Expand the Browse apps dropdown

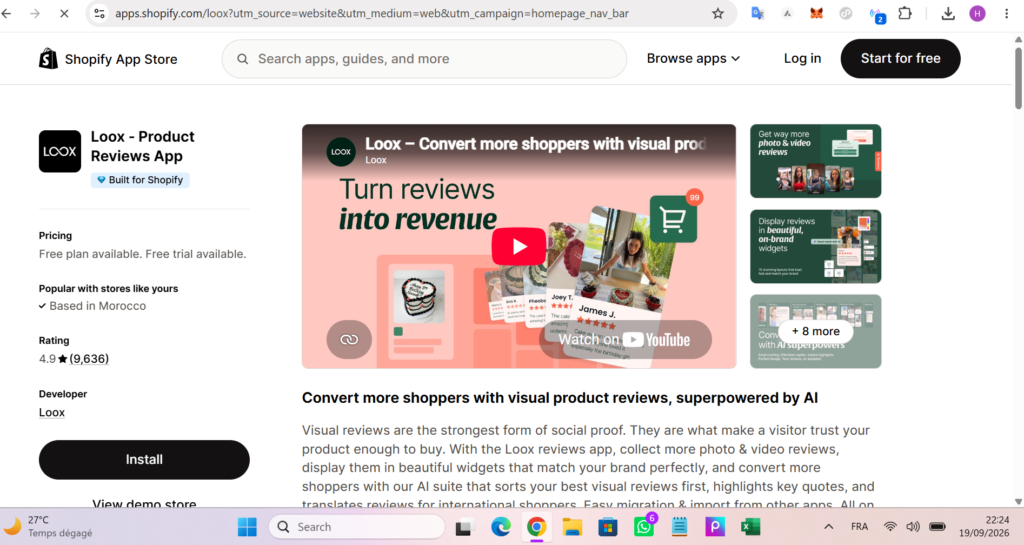click(x=693, y=59)
